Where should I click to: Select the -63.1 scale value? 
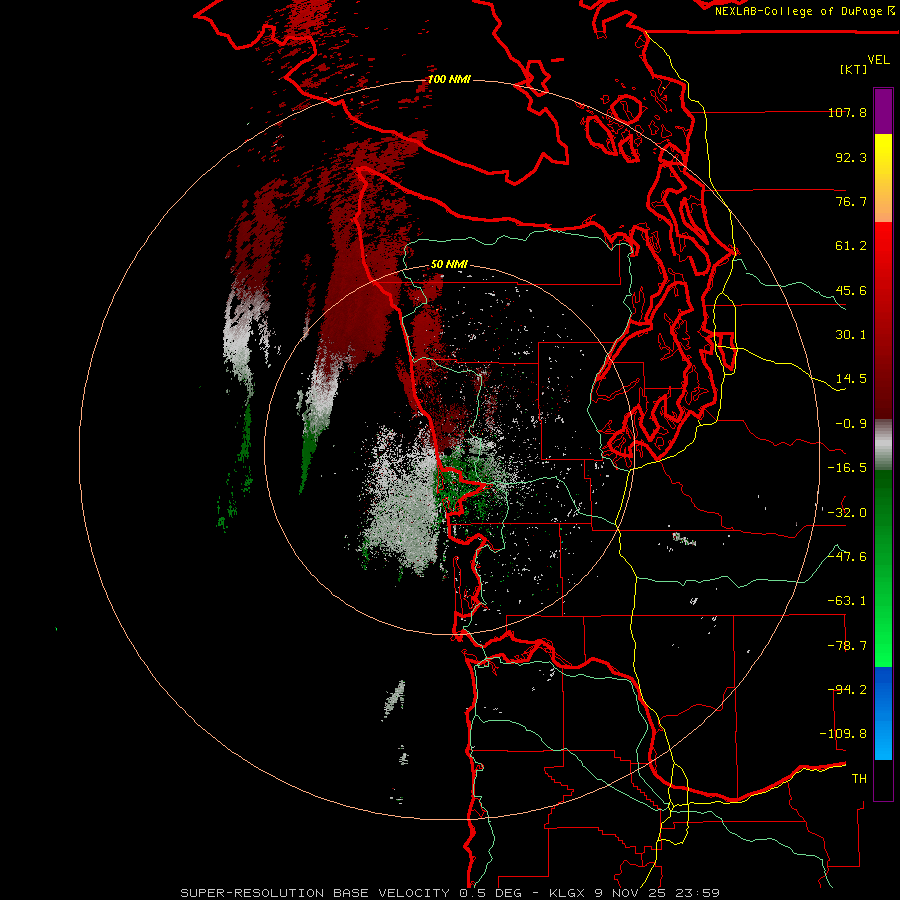(x=848, y=601)
